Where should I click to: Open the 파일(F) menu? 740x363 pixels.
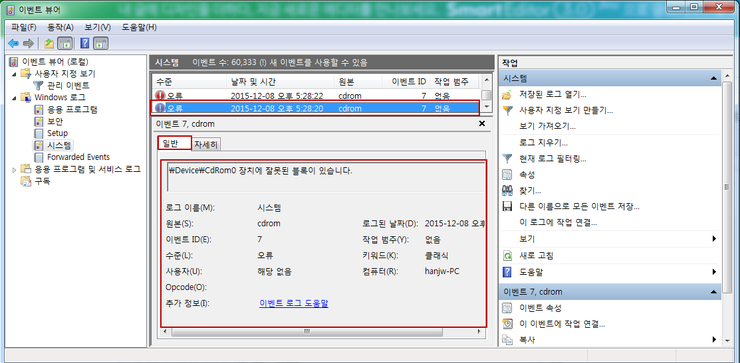[24, 27]
